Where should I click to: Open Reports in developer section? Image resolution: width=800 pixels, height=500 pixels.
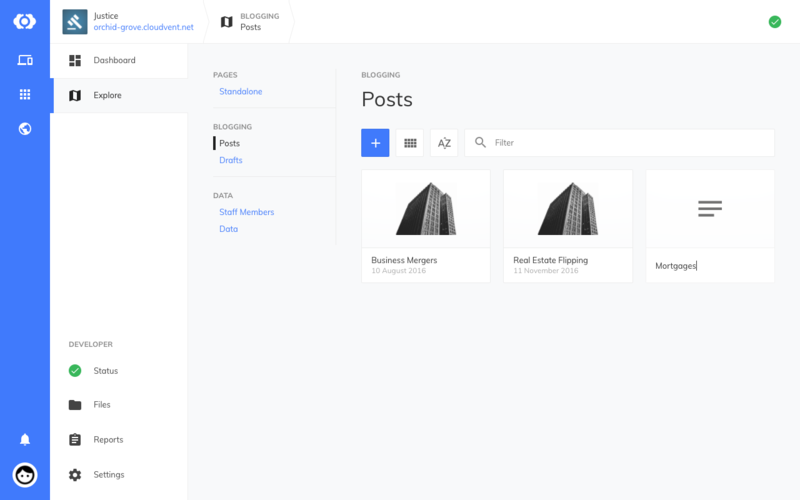(108, 440)
